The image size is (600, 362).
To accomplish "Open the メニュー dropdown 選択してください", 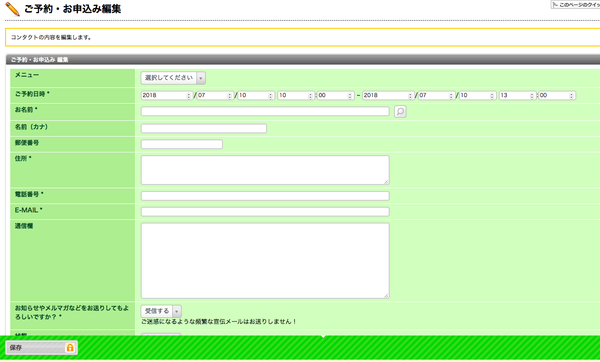I will point(173,78).
